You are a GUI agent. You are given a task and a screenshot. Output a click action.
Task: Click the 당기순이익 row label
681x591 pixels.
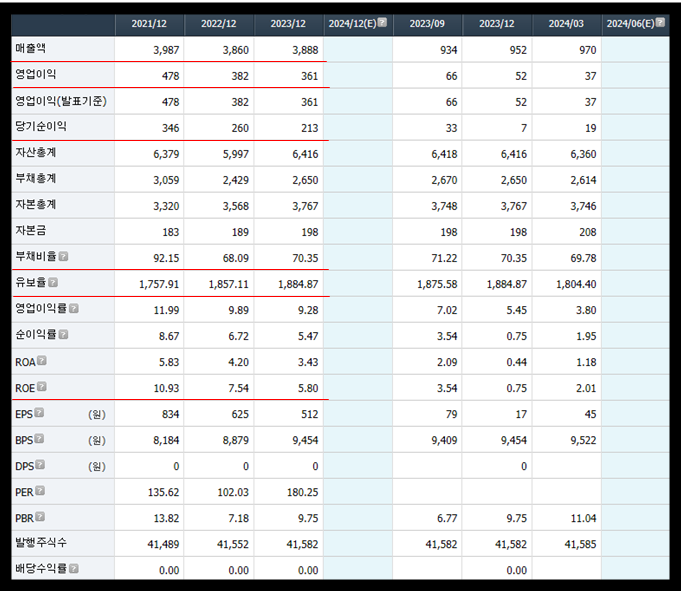tap(41, 126)
